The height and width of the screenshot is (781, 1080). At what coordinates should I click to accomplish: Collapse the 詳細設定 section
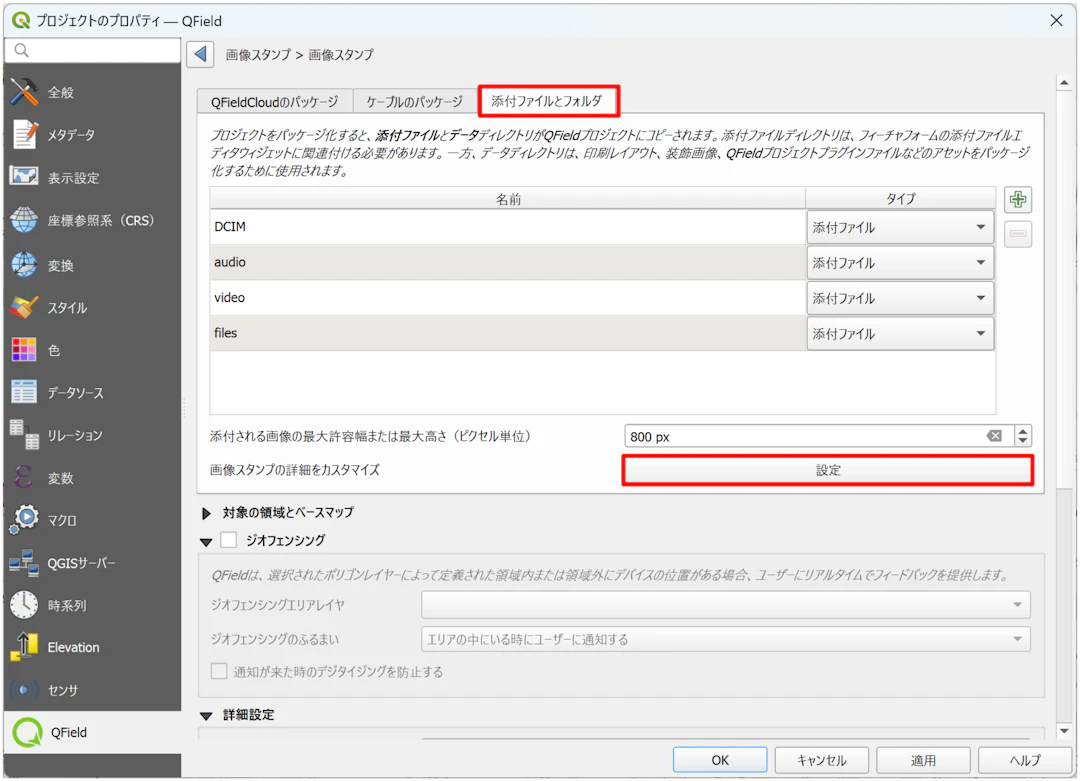pos(206,716)
